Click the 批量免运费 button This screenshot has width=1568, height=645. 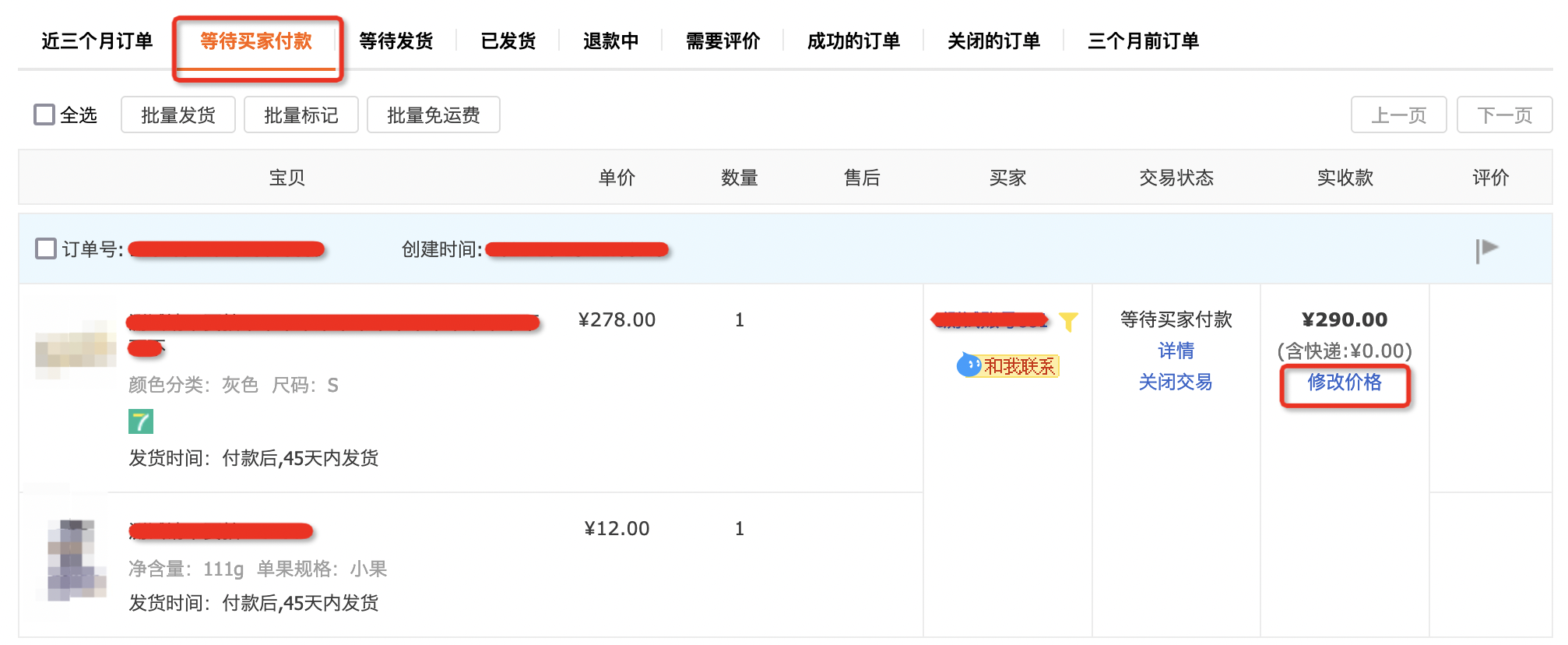pyautogui.click(x=433, y=115)
